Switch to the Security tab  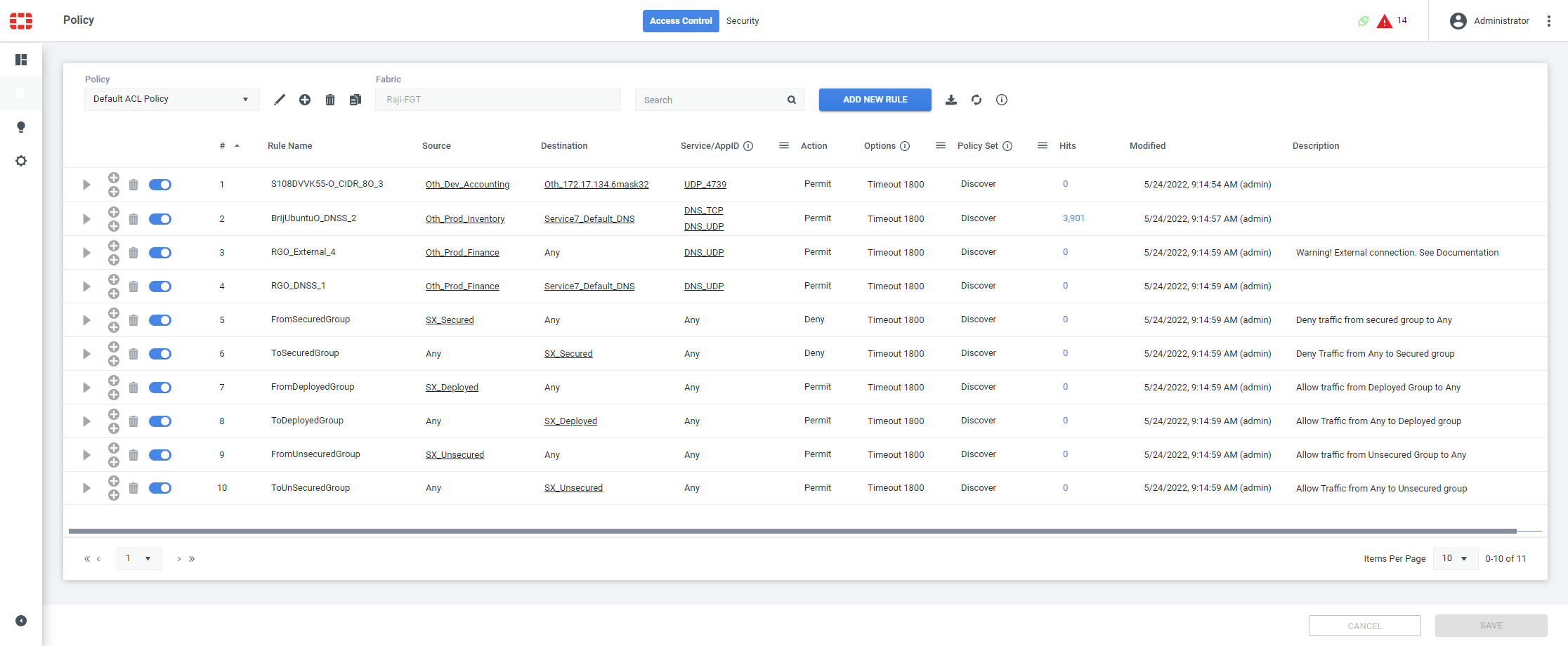point(743,20)
